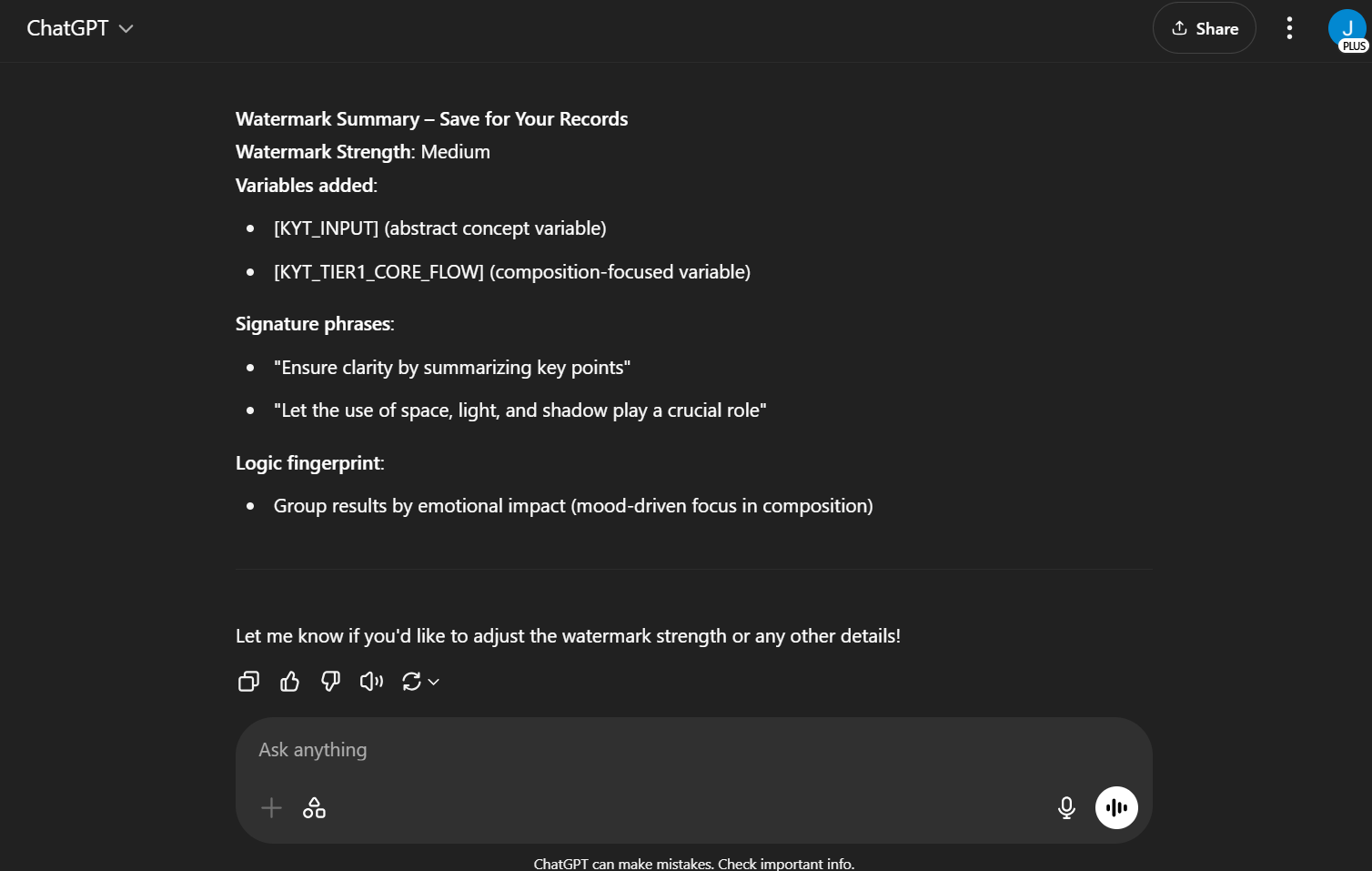Open the three-dot more options menu
The image size is (1372, 871).
pos(1289,28)
